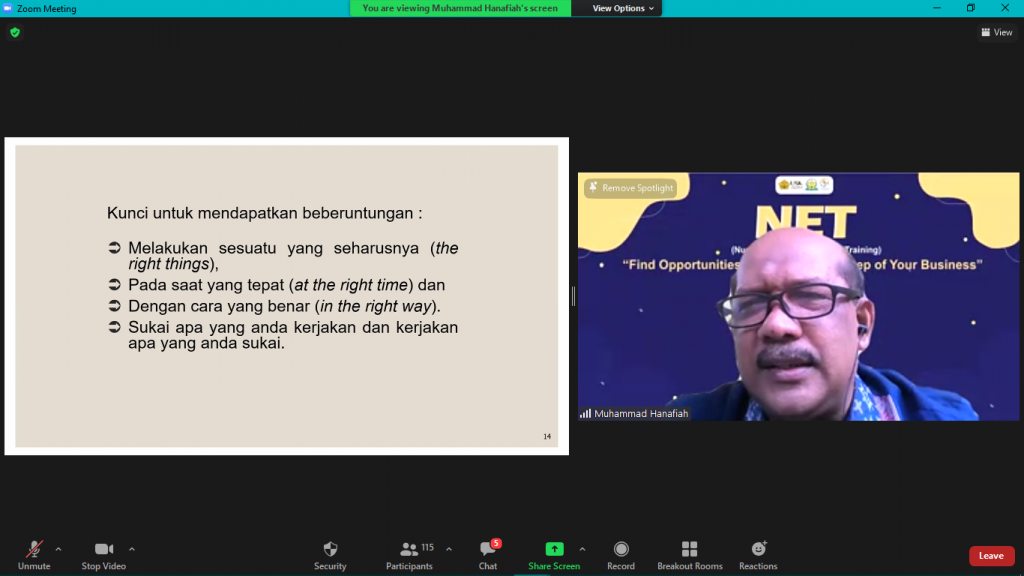Open the View Options menu

pyautogui.click(x=624, y=8)
